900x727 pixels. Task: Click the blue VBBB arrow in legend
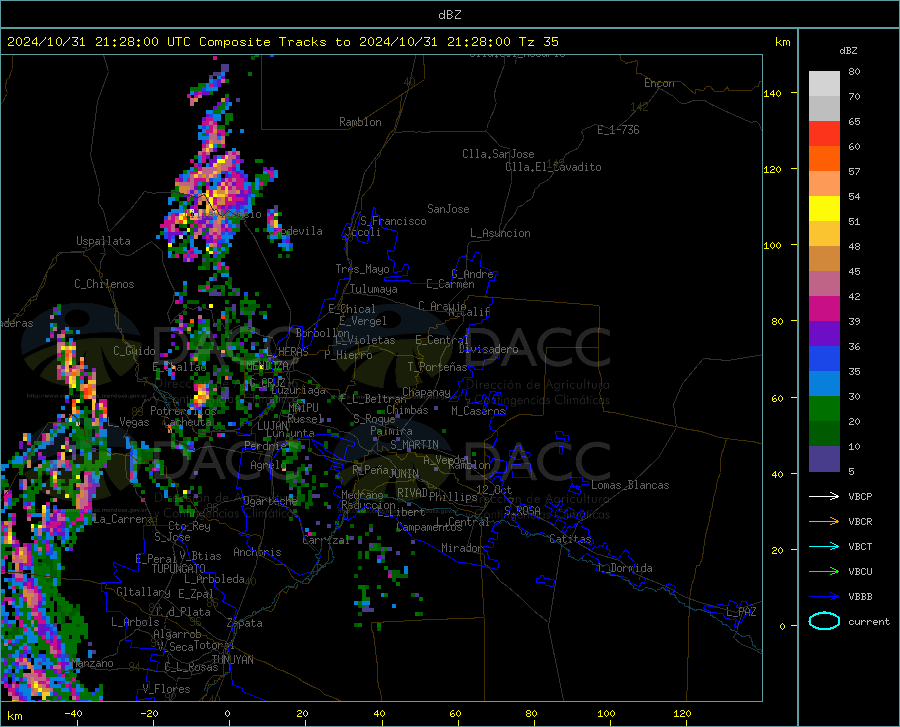pos(824,597)
